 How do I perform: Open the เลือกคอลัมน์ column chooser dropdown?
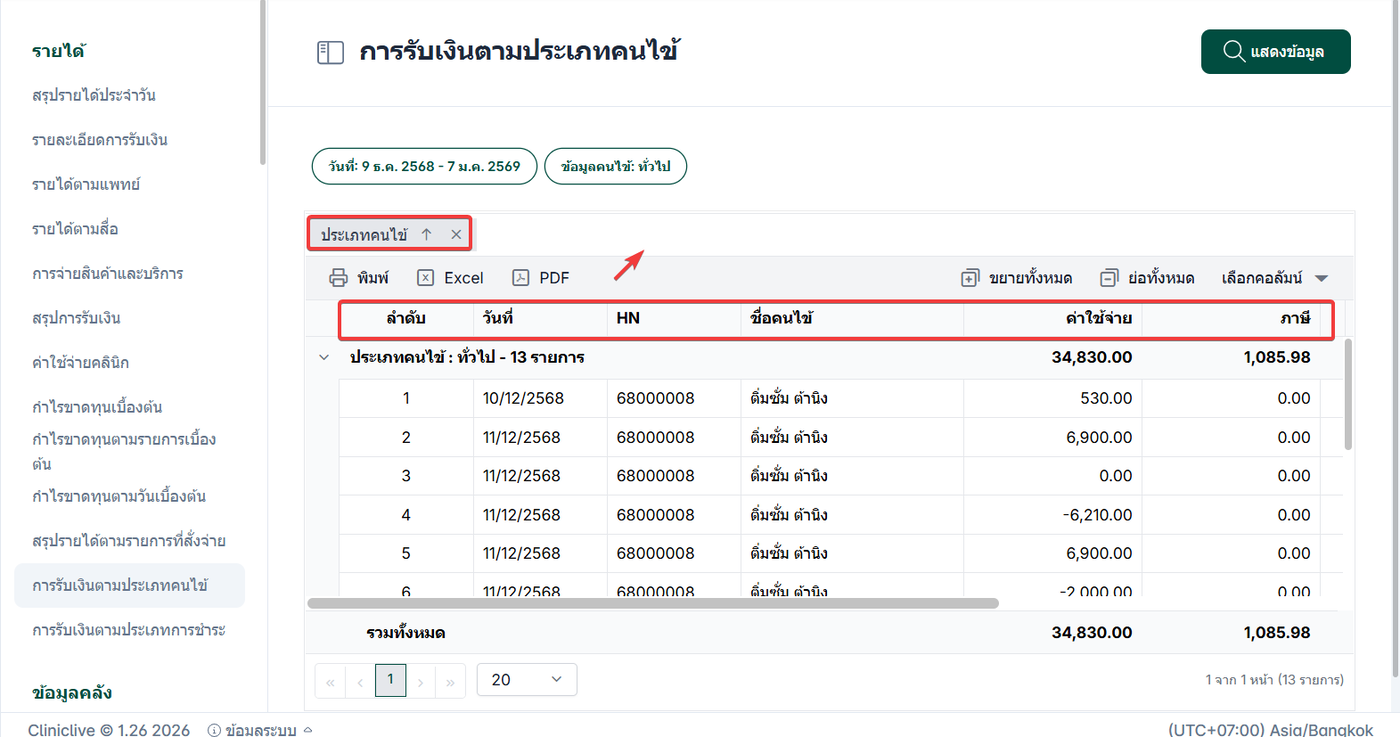tap(1275, 278)
